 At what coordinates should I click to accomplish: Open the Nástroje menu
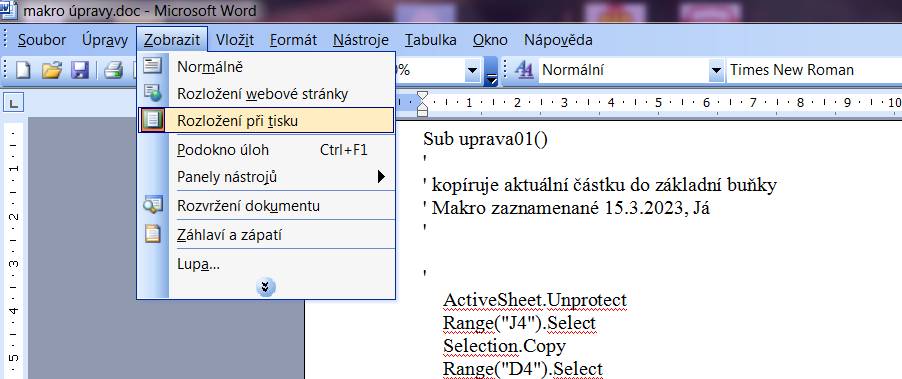point(361,40)
